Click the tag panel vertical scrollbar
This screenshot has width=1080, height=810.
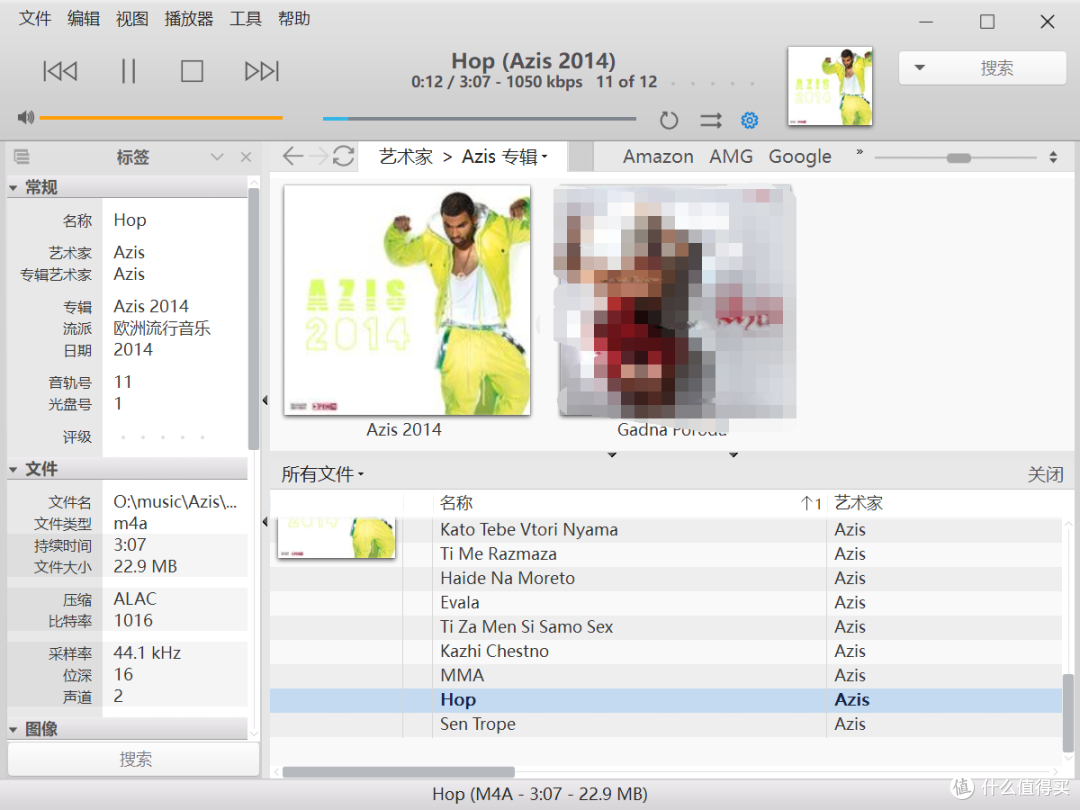click(x=253, y=320)
